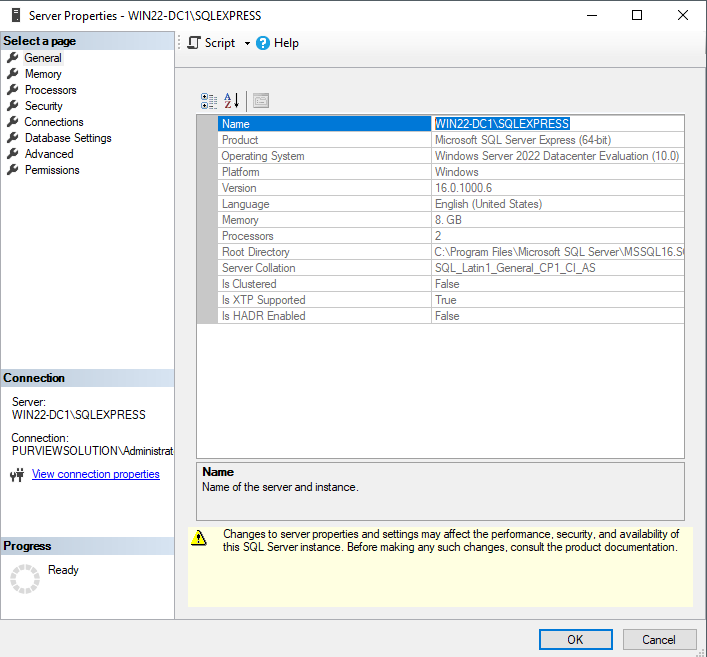Click the Cancel button
This screenshot has height=657, width=707.
click(x=659, y=639)
